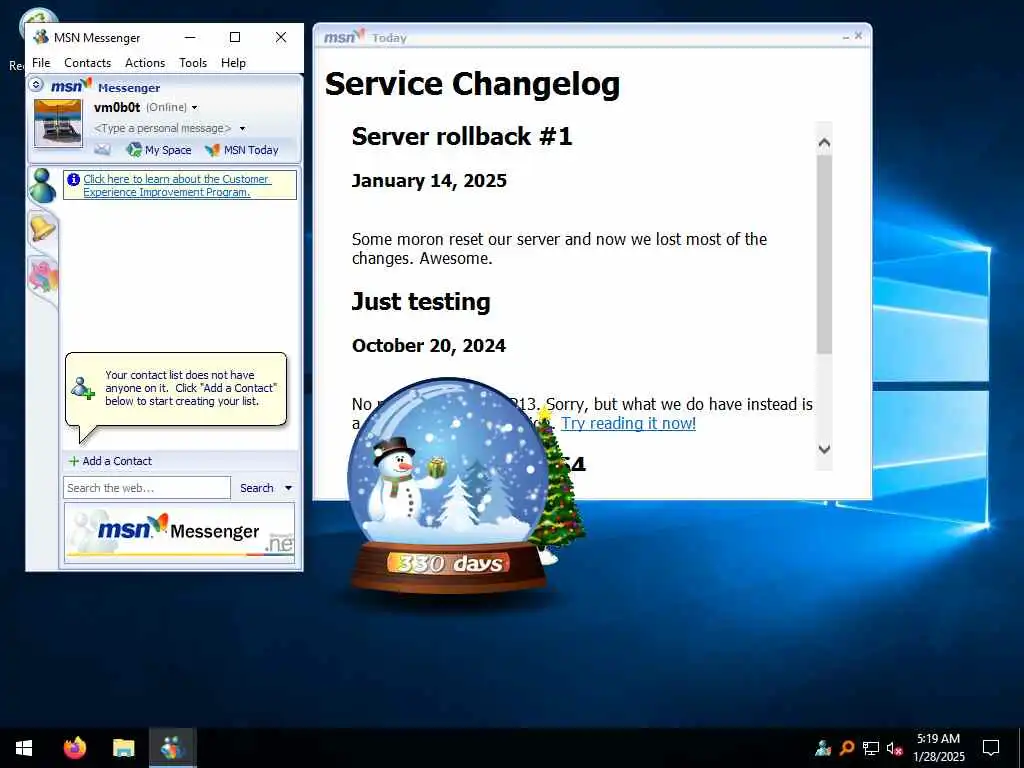Open the Tools menu
The height and width of the screenshot is (768, 1024).
coord(193,63)
